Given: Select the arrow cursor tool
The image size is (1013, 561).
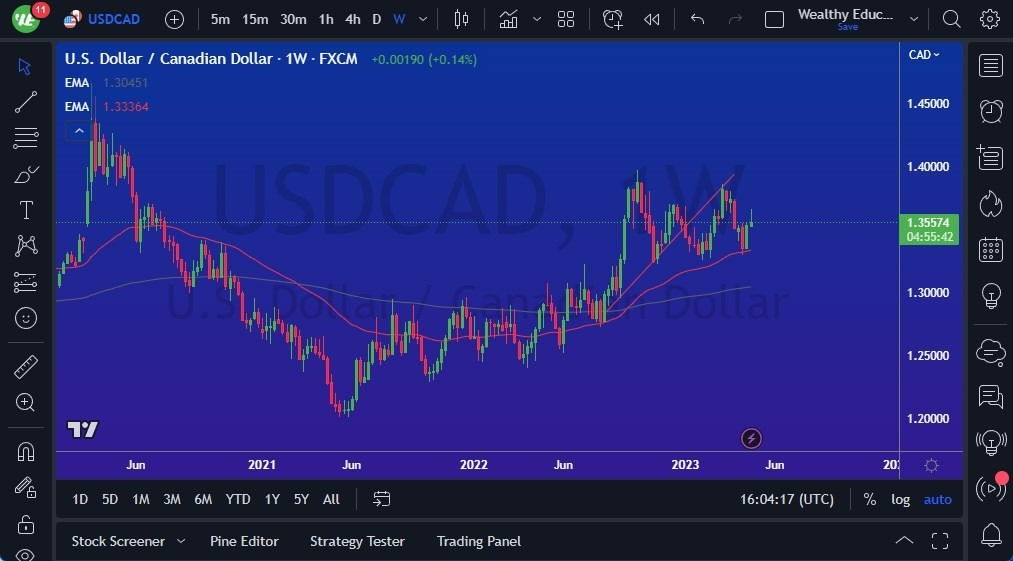Looking at the screenshot, I should (x=25, y=66).
